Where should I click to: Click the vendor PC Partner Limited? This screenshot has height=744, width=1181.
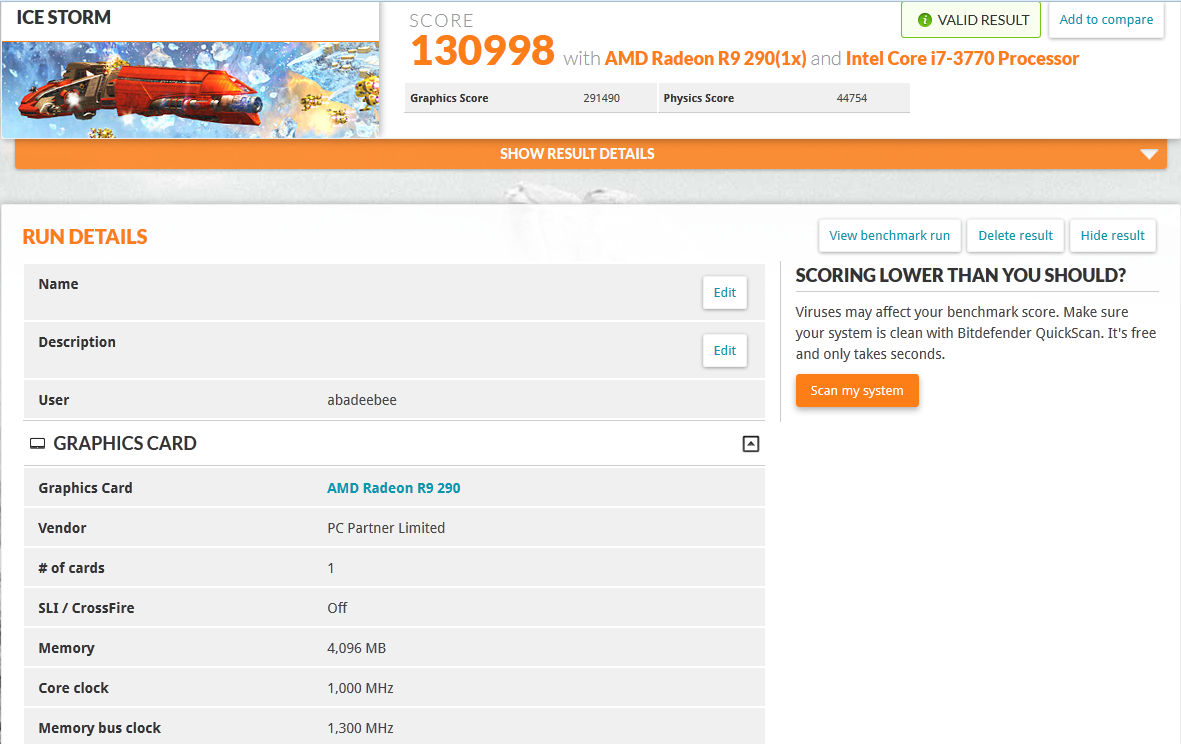pos(386,528)
